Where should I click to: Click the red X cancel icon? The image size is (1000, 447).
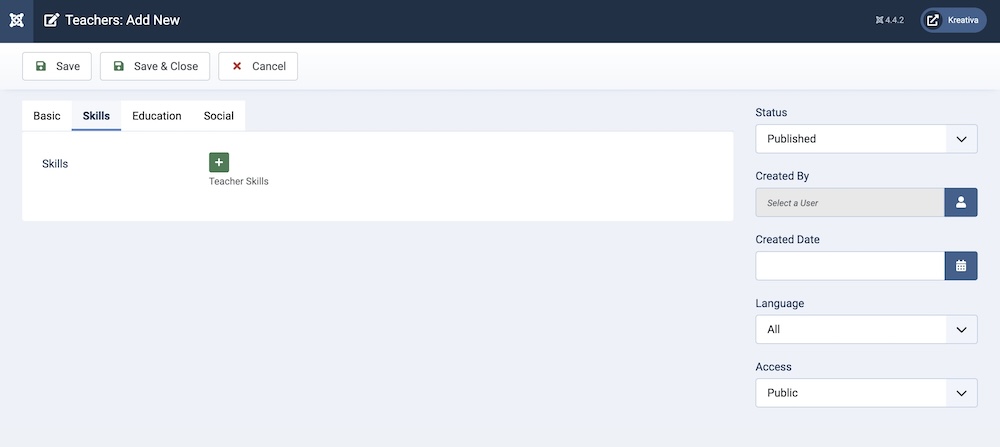(x=237, y=66)
